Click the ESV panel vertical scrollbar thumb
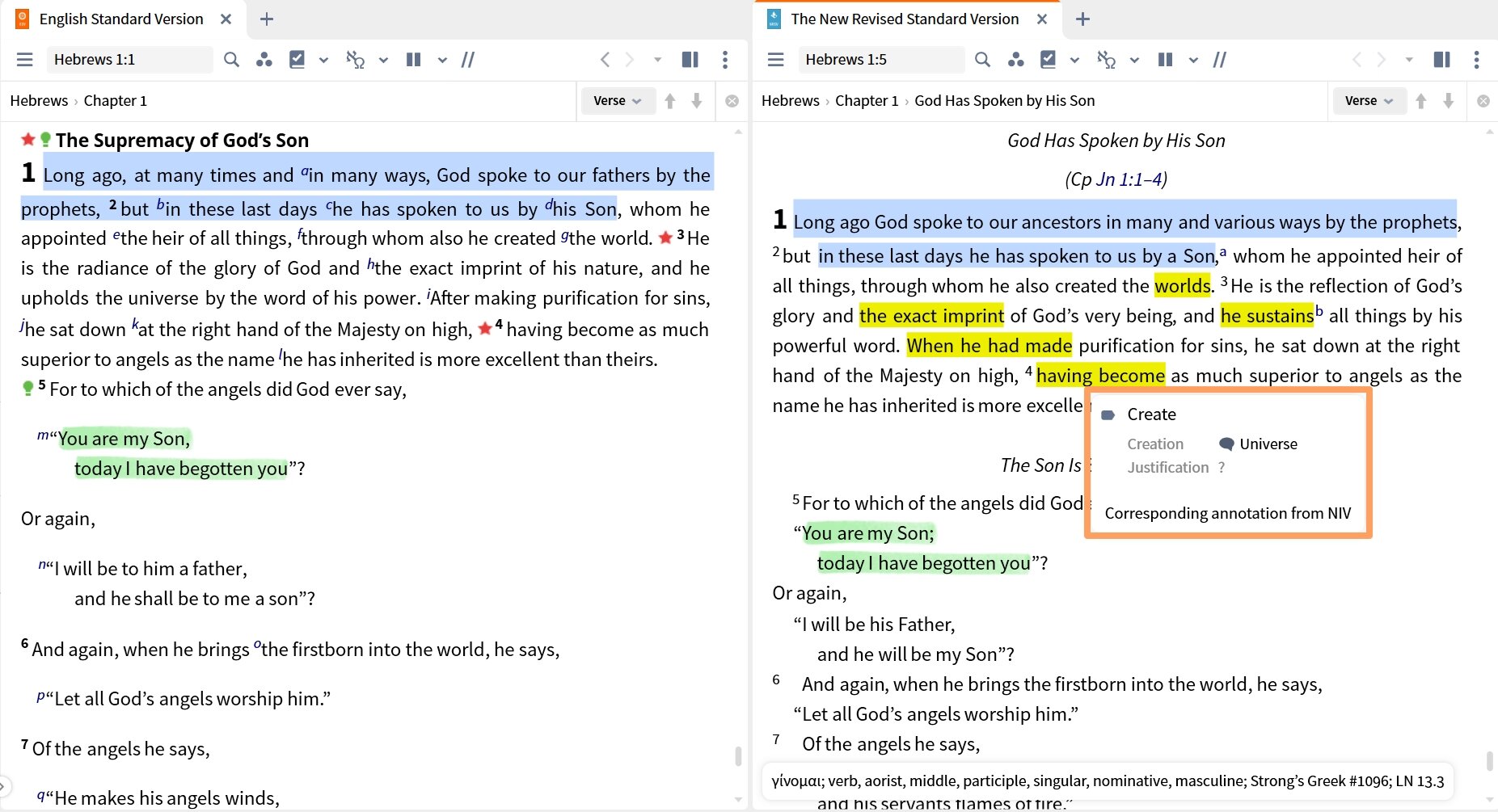 [738, 756]
